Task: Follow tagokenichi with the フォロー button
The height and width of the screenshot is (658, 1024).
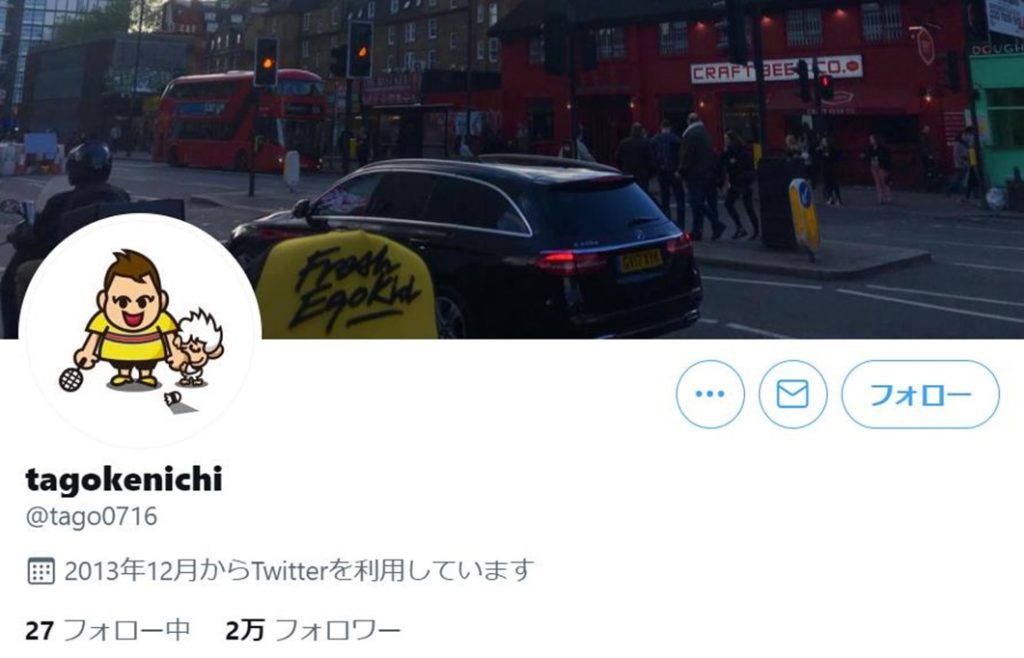Action: pos(920,394)
